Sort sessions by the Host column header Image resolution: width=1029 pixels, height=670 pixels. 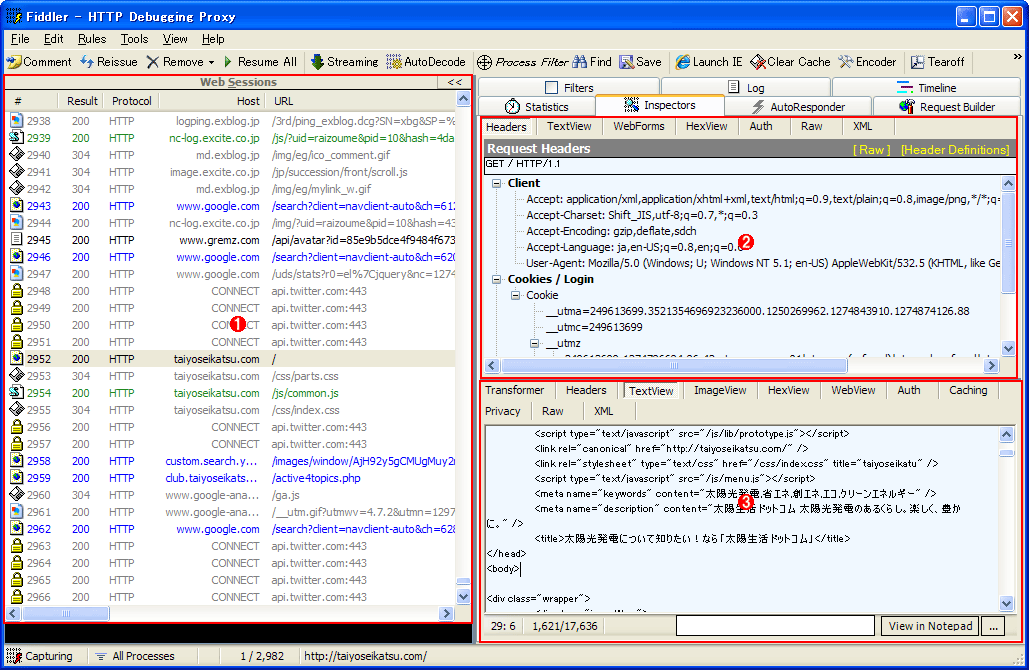point(212,101)
